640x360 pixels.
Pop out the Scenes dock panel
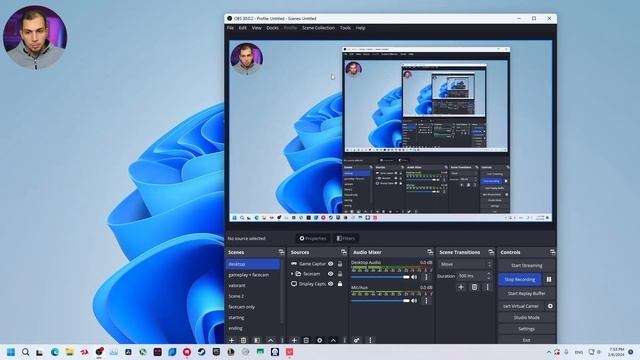coord(281,252)
